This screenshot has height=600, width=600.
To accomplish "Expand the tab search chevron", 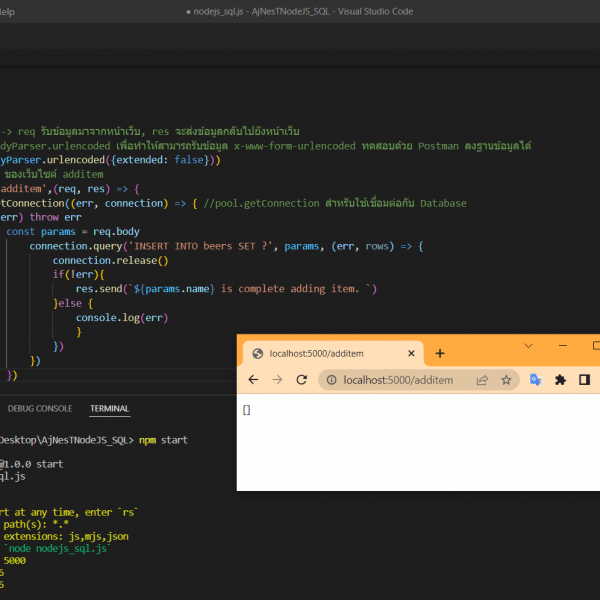I will [x=529, y=346].
